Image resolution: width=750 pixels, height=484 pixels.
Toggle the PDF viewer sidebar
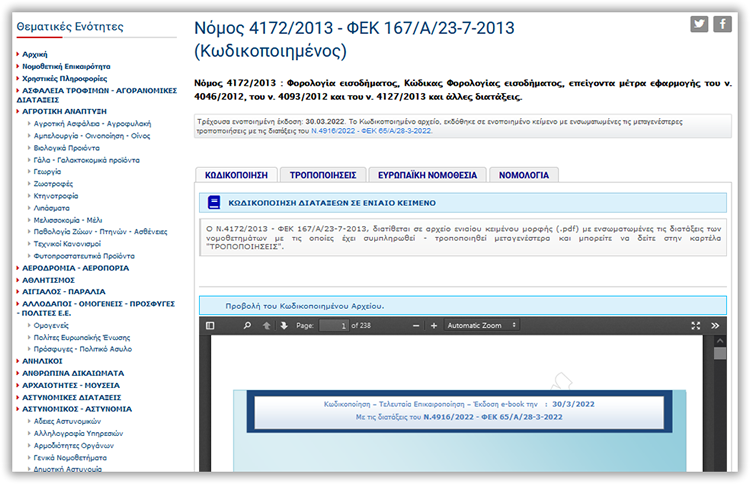coord(210,326)
